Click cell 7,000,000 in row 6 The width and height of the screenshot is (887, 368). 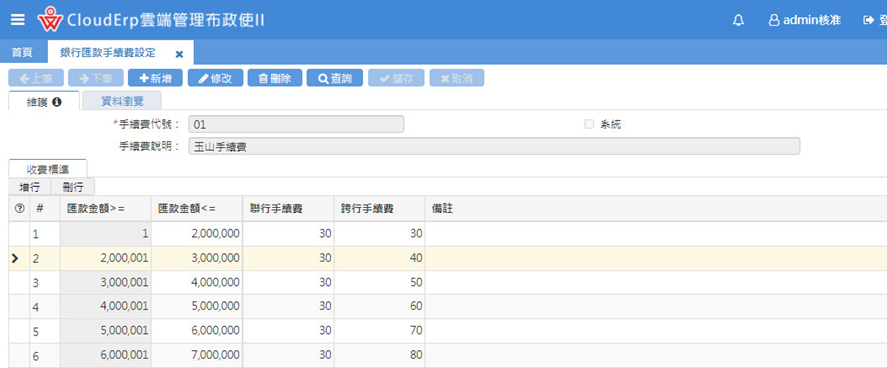[x=197, y=355]
